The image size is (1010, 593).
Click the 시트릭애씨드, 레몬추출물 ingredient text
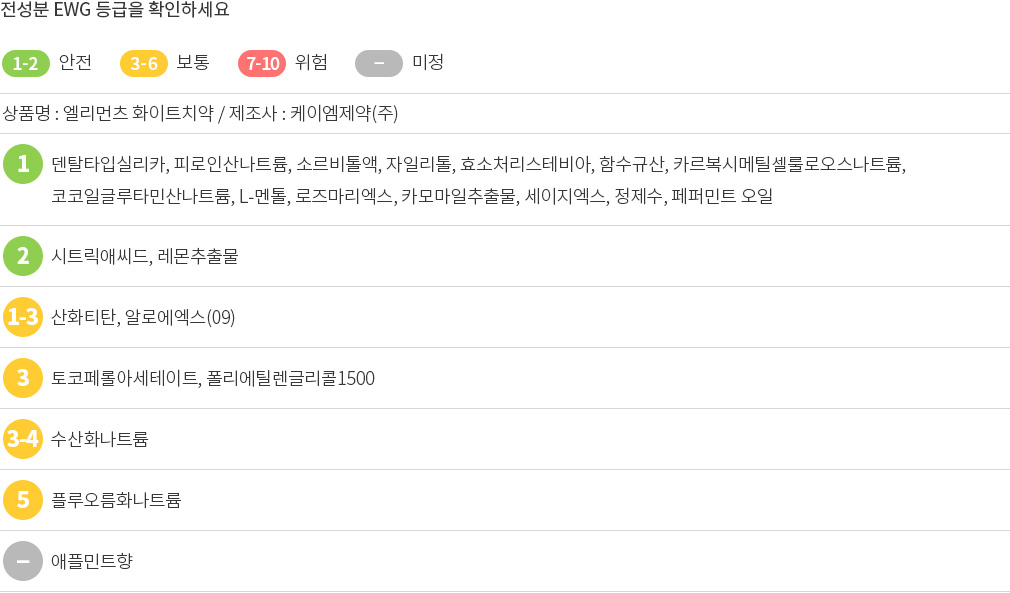145,256
